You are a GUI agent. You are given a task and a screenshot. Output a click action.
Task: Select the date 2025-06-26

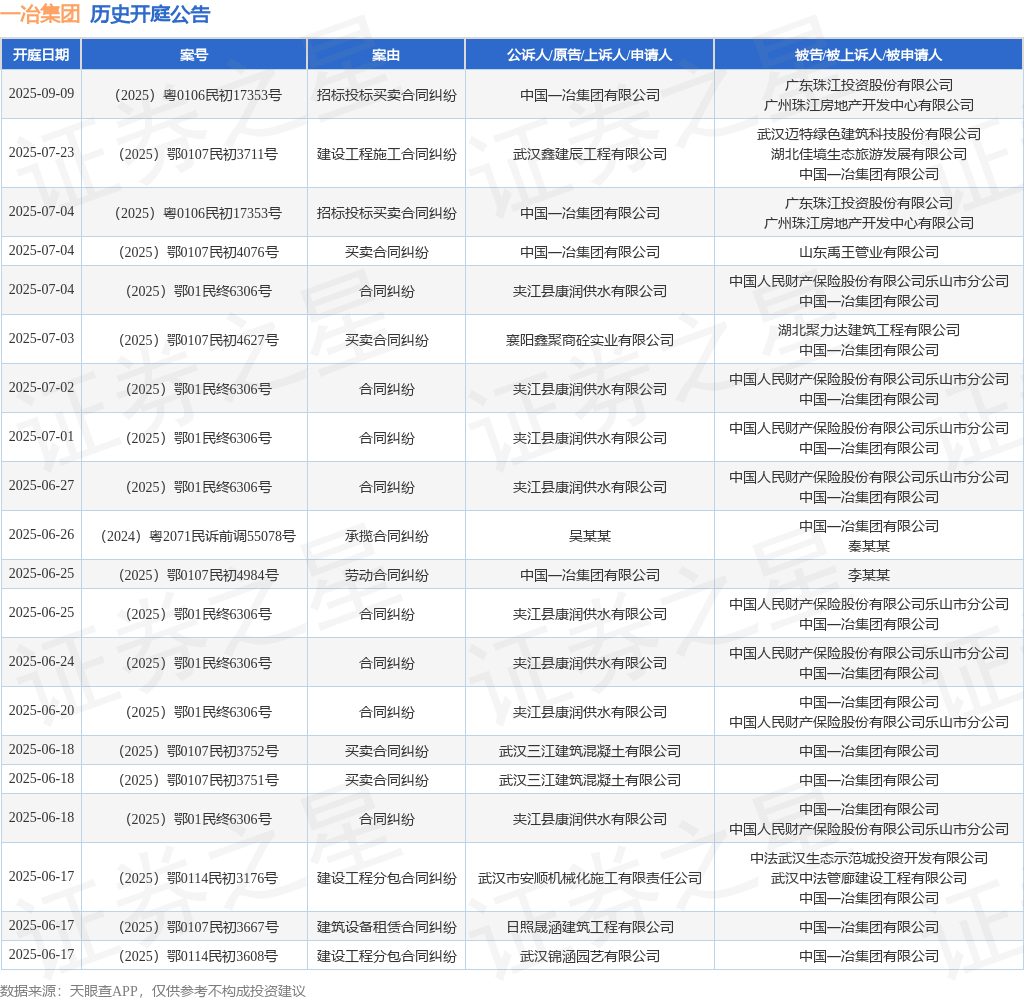tap(41, 534)
